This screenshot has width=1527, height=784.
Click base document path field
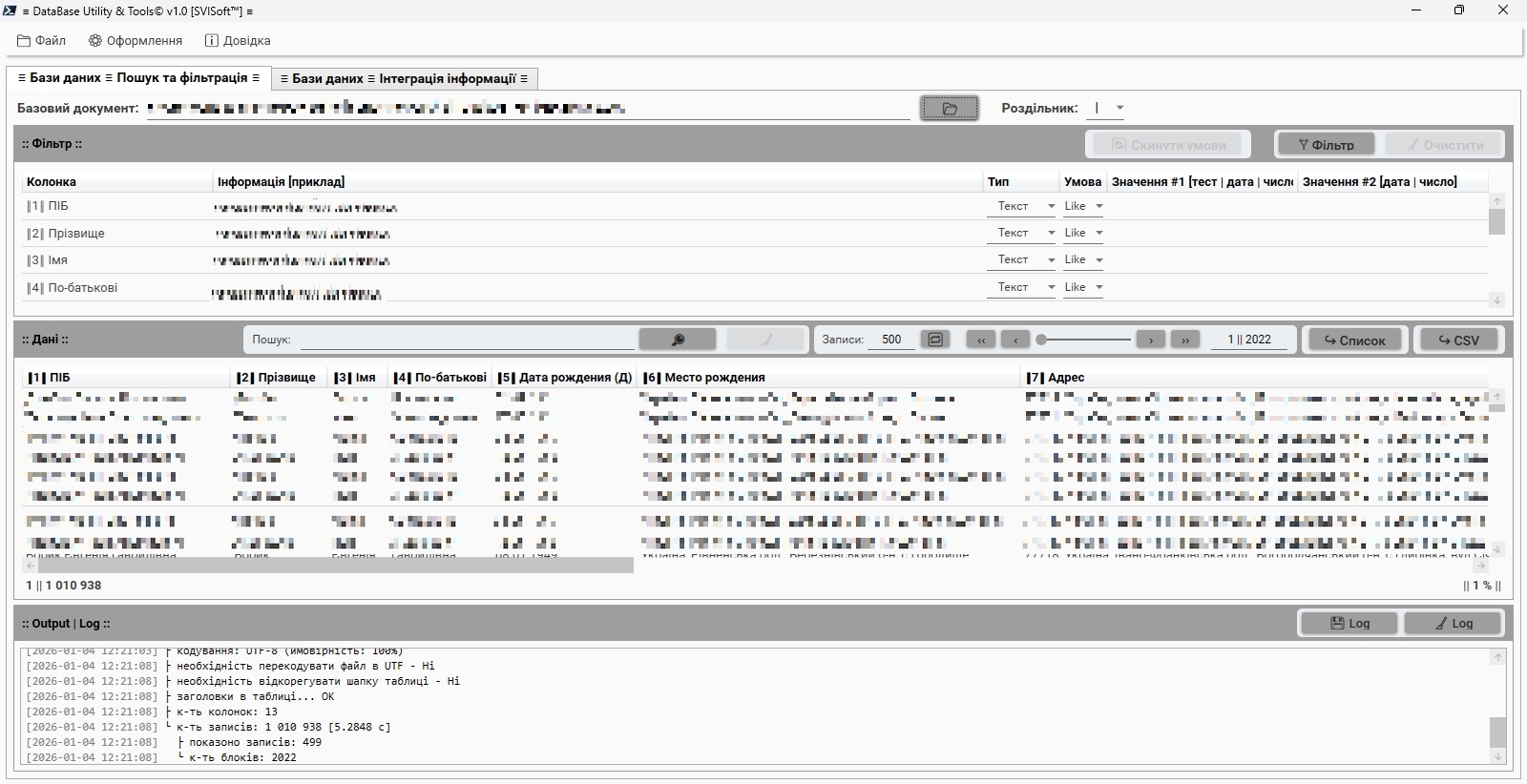click(528, 109)
